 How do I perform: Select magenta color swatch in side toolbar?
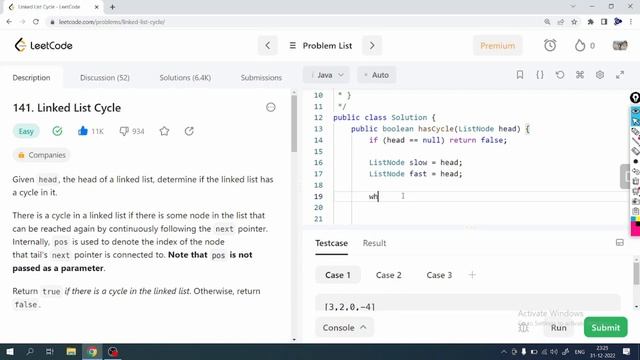[x=636, y=230]
